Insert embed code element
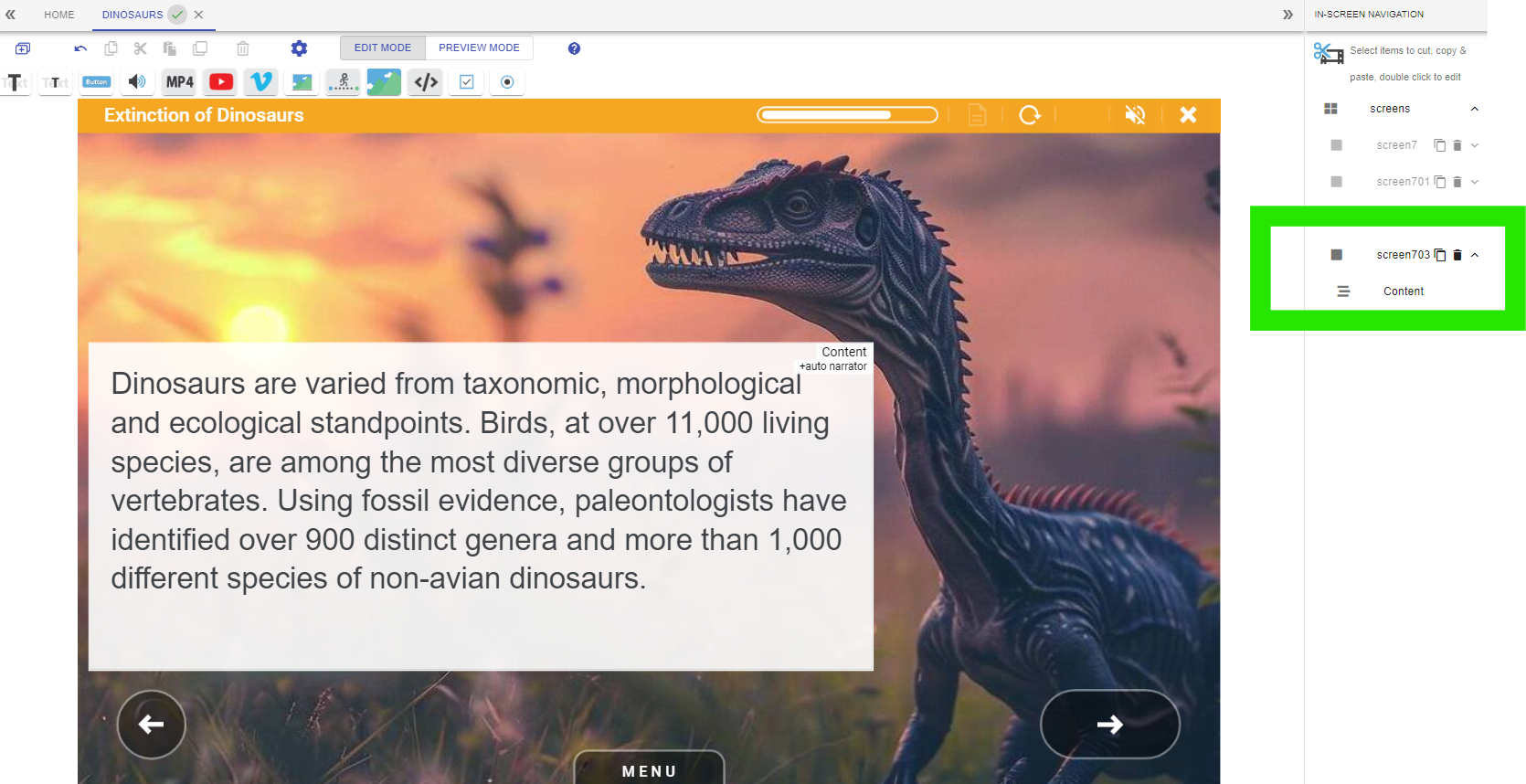This screenshot has width=1526, height=784. [426, 82]
